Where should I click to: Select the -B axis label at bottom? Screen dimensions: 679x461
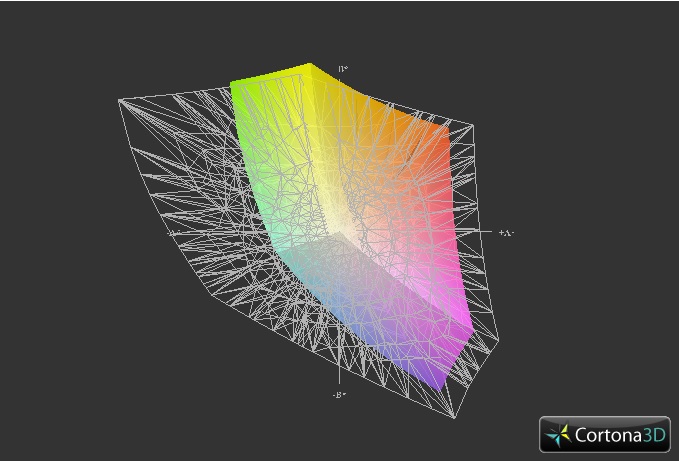[x=339, y=395]
